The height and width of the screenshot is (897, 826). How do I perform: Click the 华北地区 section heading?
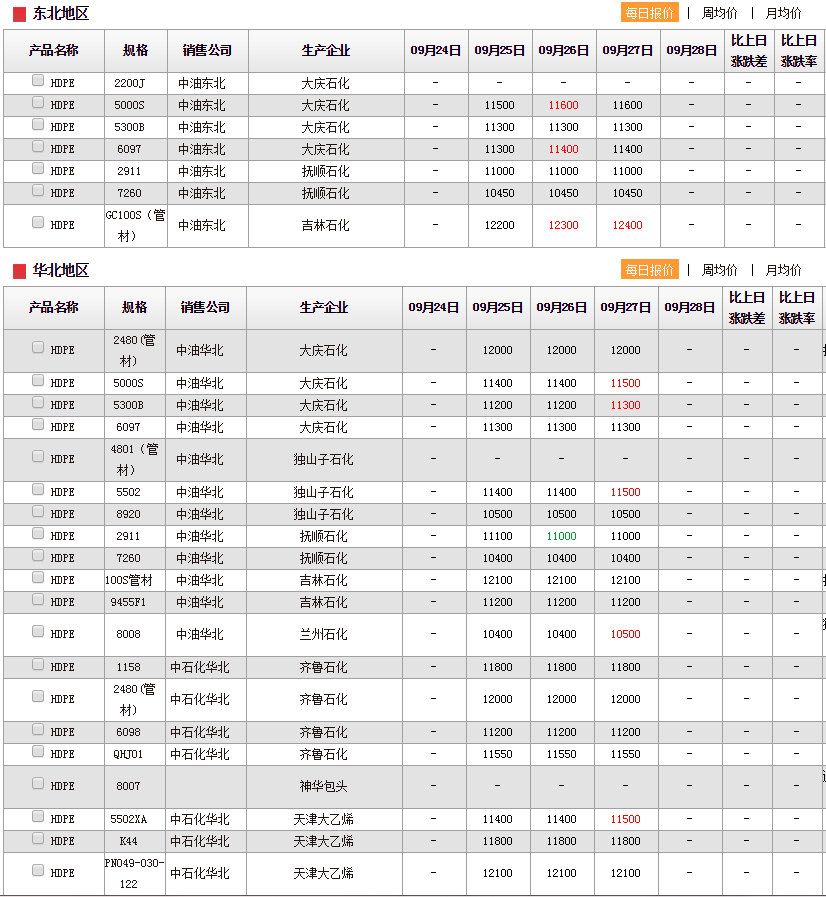[61, 271]
